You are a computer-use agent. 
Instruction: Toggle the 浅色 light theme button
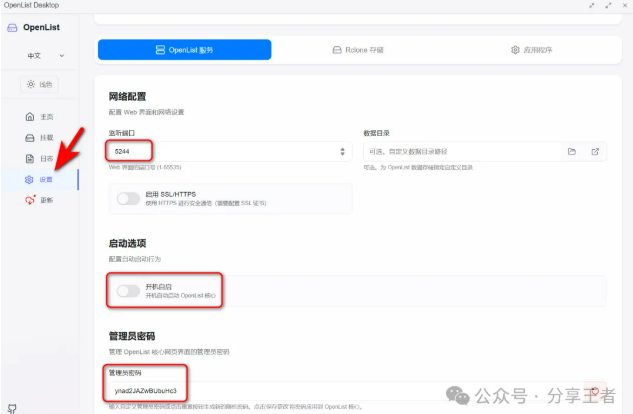pos(40,84)
